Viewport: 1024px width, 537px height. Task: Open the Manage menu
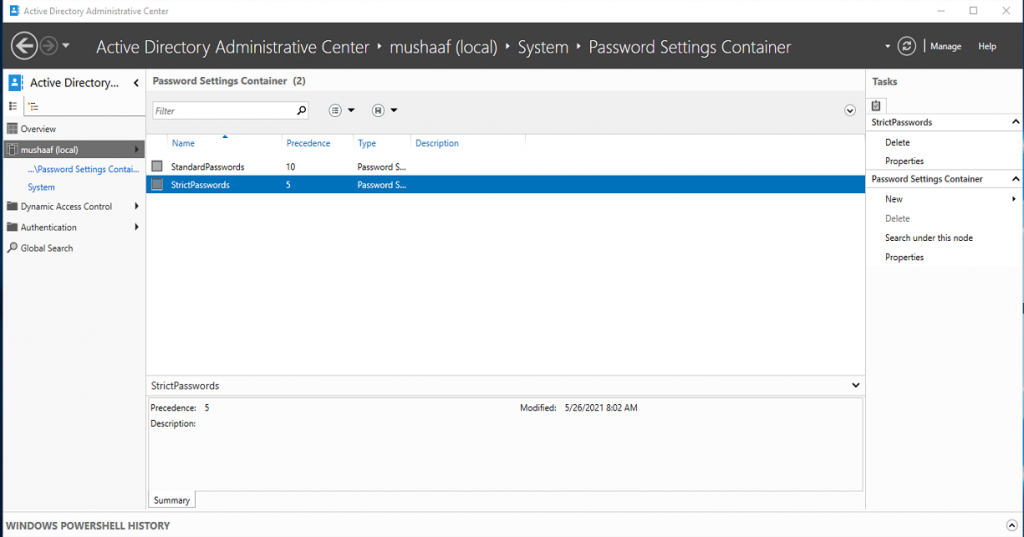(945, 46)
